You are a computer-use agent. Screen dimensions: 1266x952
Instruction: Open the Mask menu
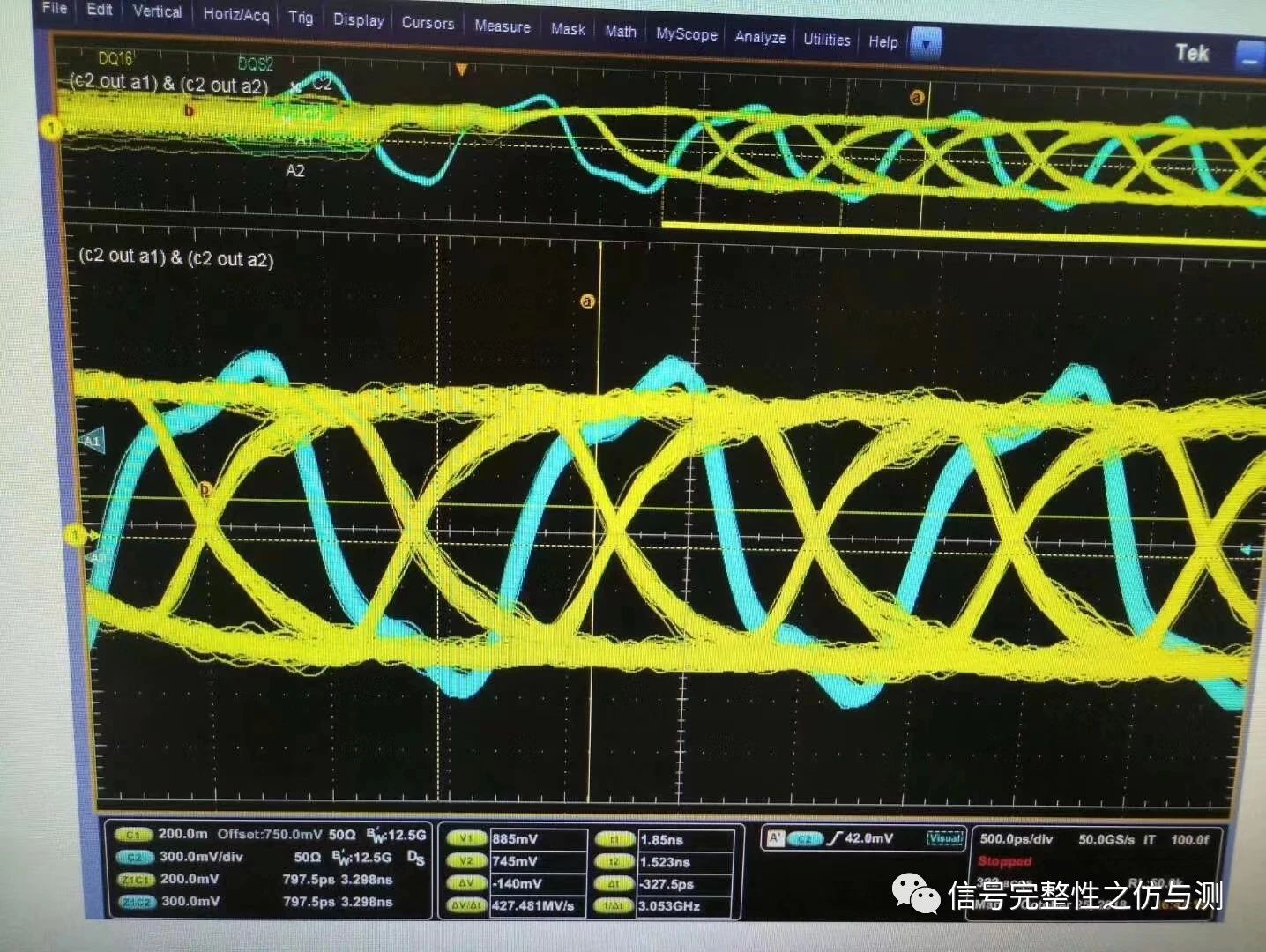[x=568, y=29]
